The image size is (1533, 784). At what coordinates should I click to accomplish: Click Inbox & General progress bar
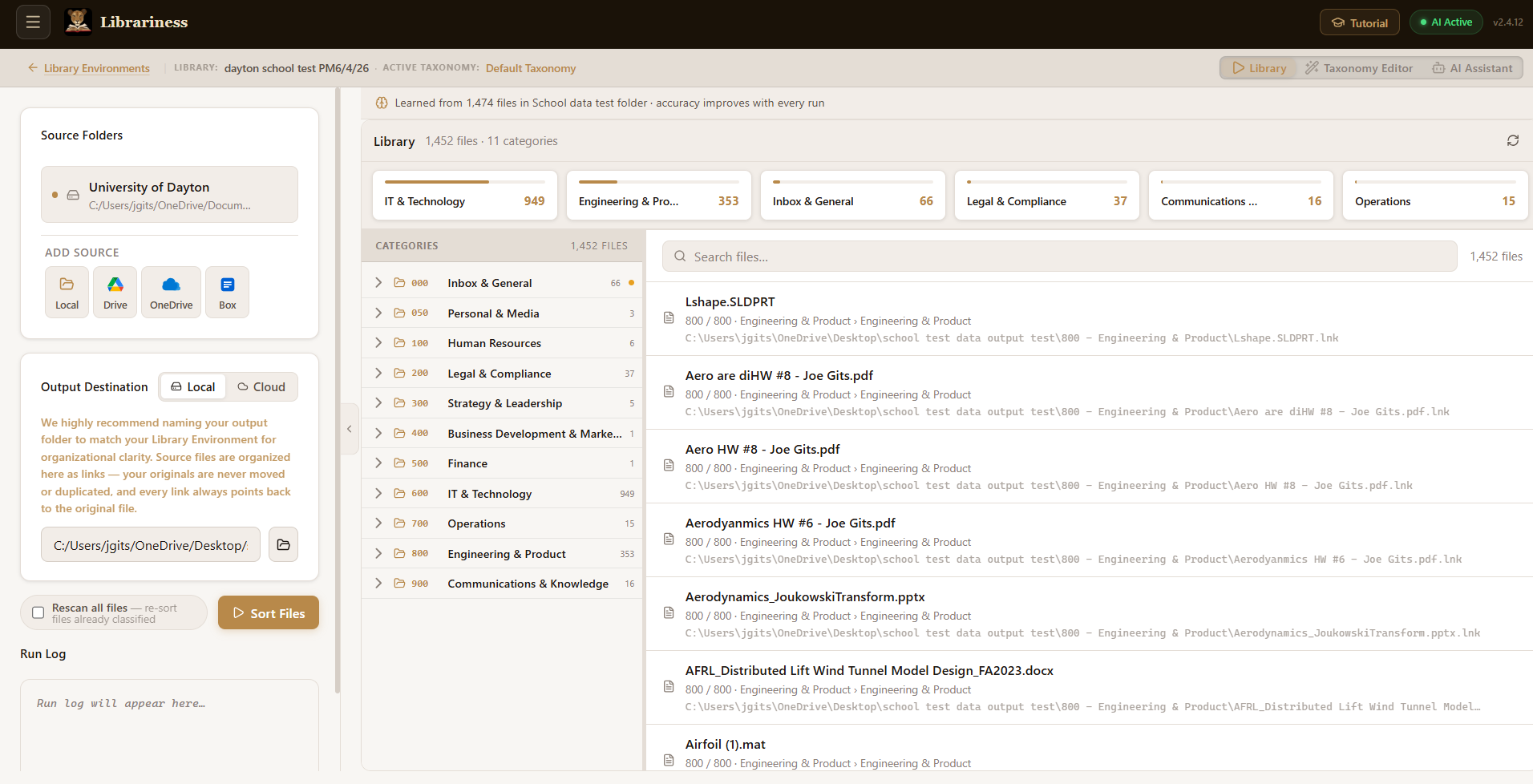tap(852, 182)
